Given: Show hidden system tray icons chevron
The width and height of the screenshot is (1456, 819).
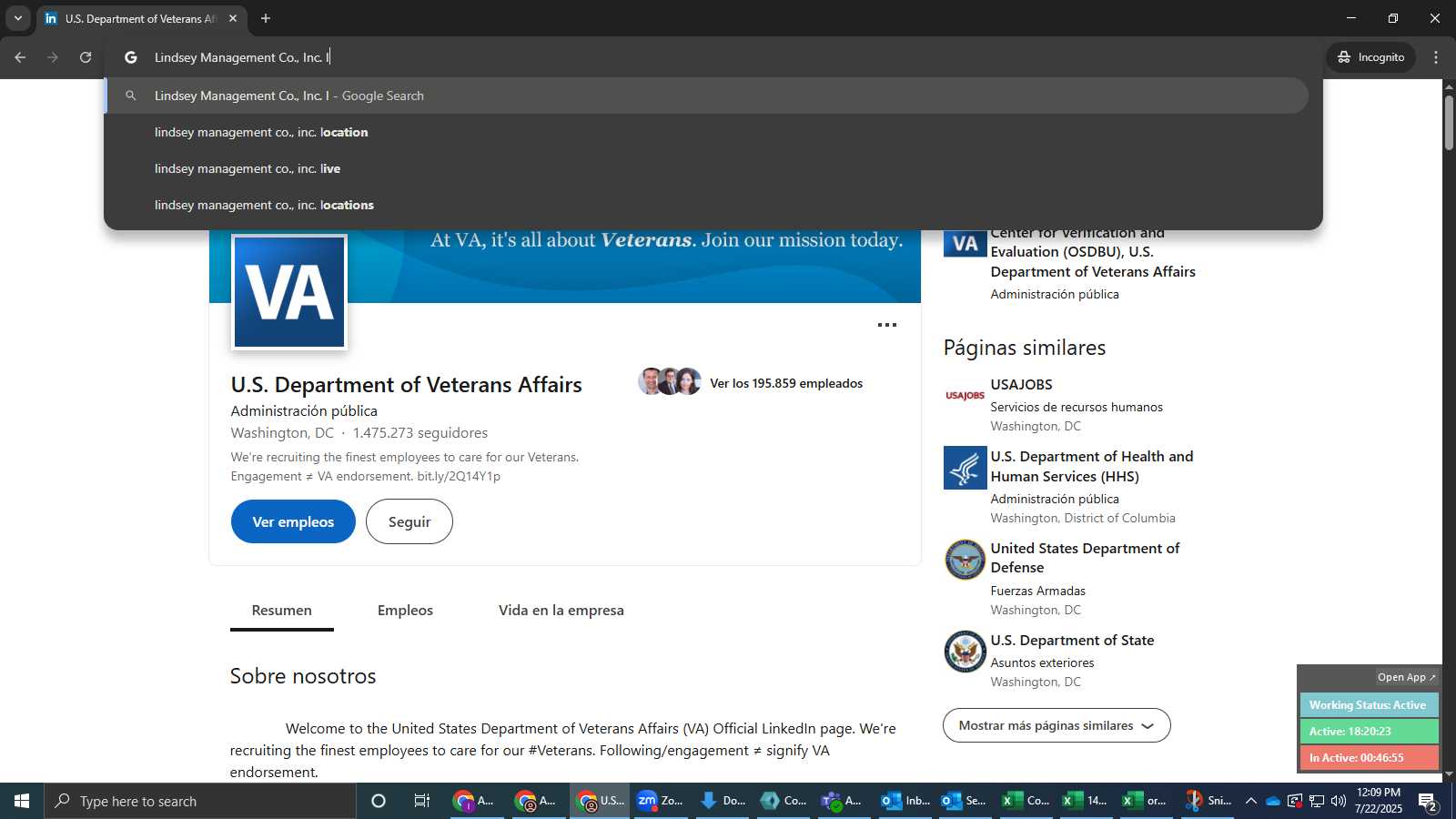Looking at the screenshot, I should click(1251, 801).
